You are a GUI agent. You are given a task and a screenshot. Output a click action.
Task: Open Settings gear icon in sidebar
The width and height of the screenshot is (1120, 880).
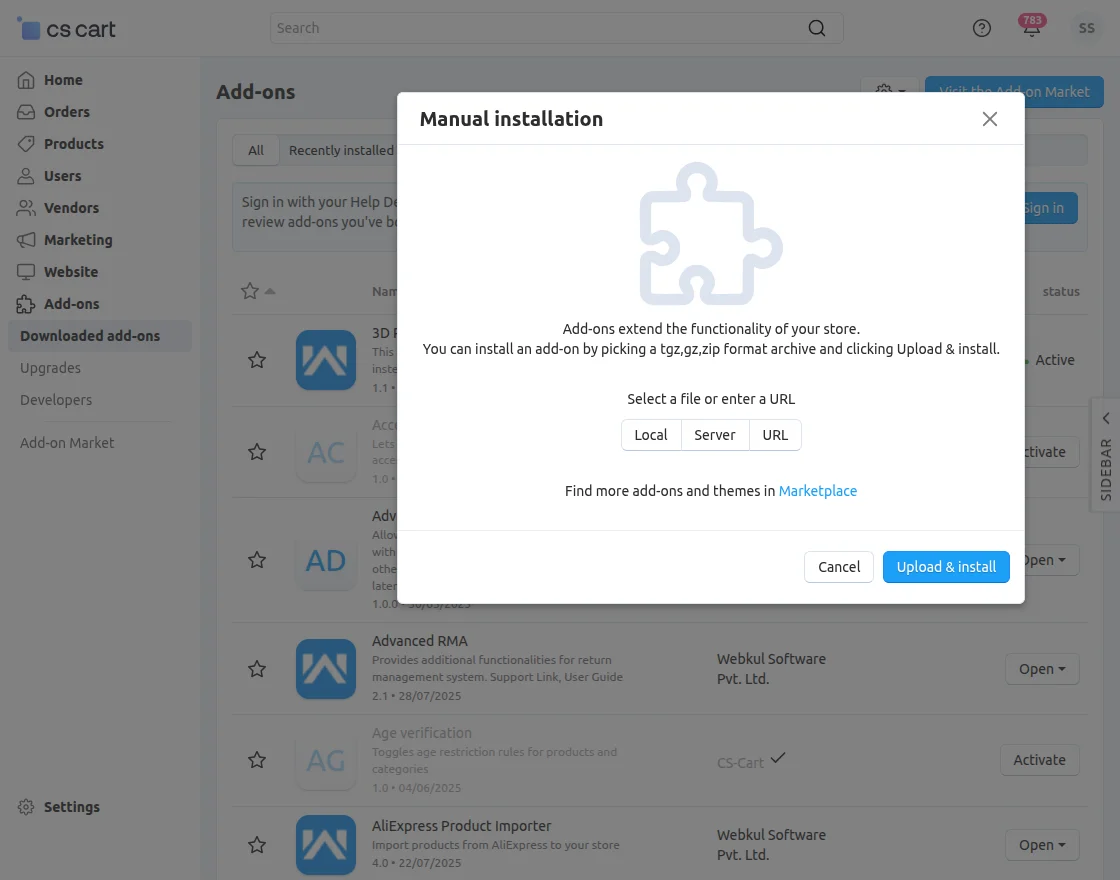tap(27, 807)
